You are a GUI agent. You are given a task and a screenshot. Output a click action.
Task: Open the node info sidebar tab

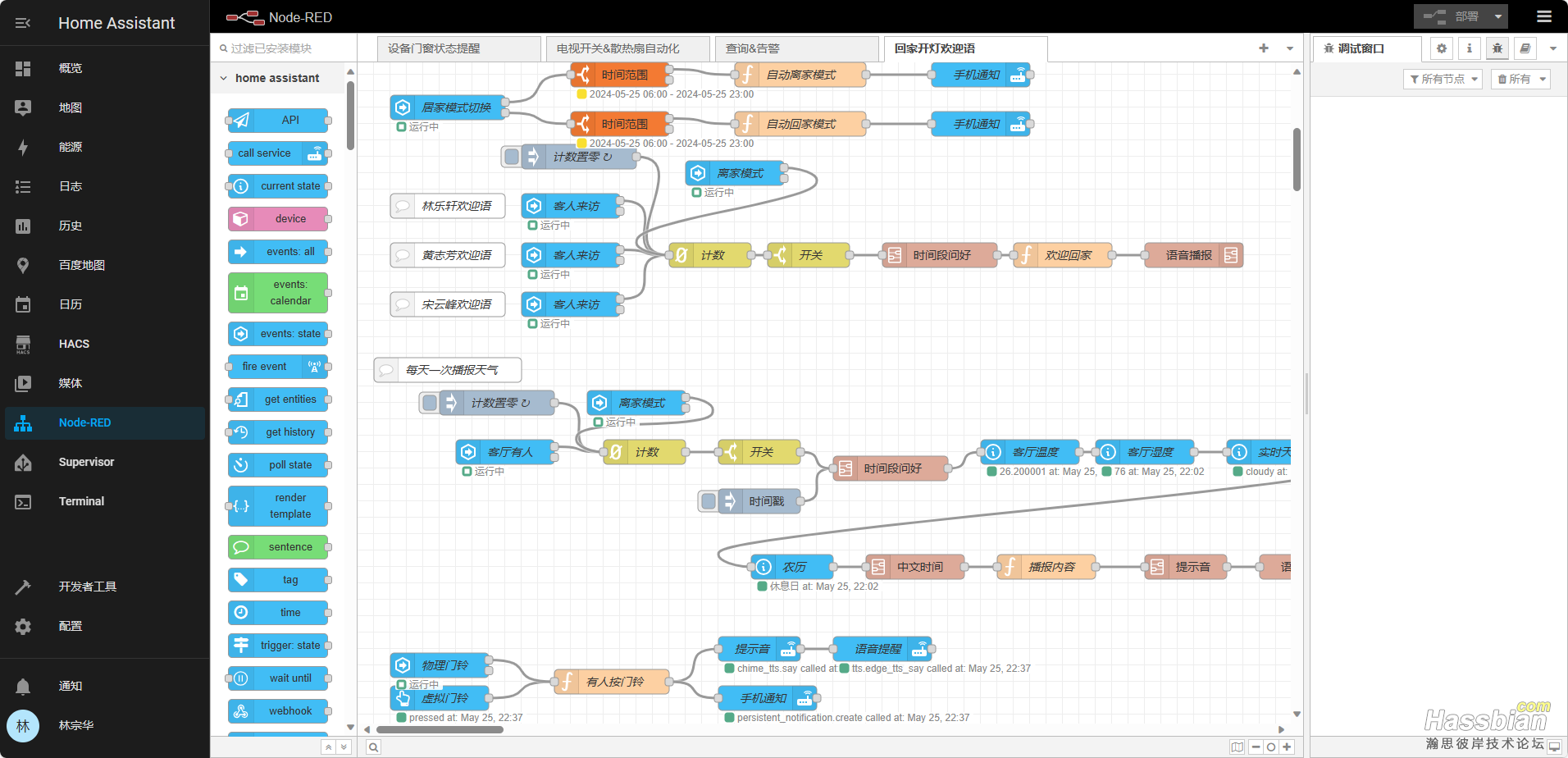tap(1469, 48)
